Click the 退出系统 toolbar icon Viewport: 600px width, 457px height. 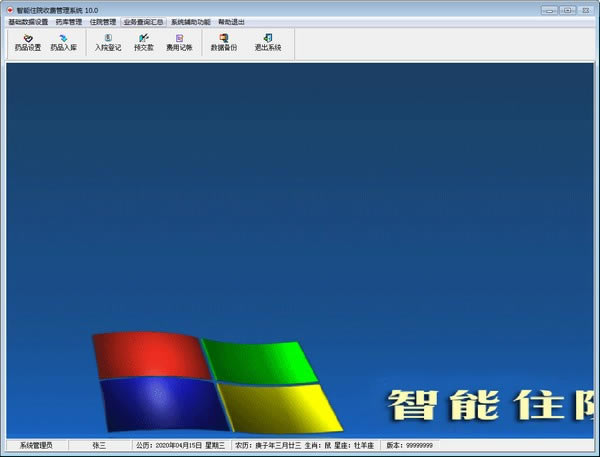tap(268, 43)
